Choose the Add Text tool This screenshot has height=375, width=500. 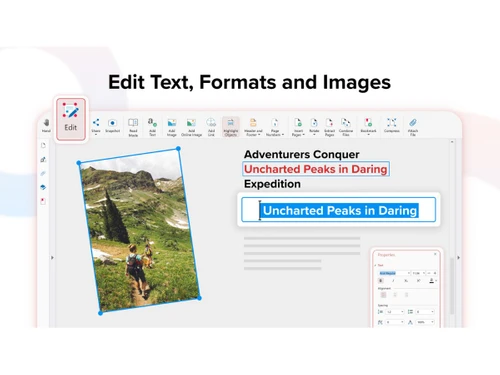coord(152,127)
